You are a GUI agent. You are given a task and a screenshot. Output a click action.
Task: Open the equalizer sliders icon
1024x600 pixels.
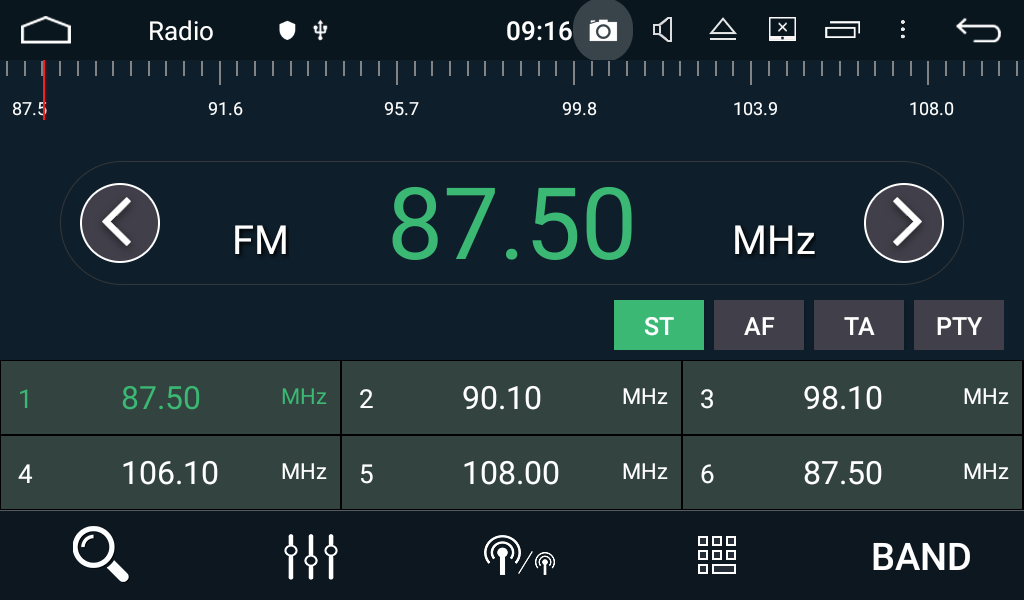click(311, 556)
